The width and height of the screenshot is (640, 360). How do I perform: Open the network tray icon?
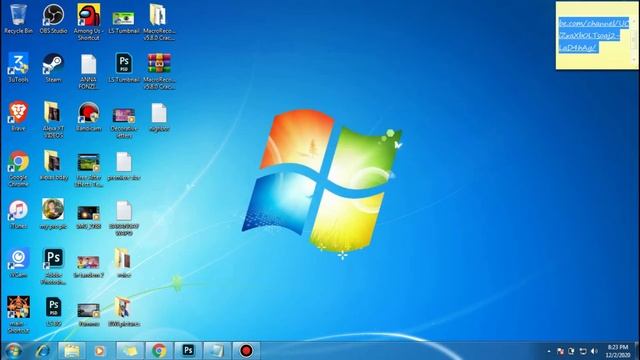(x=583, y=351)
